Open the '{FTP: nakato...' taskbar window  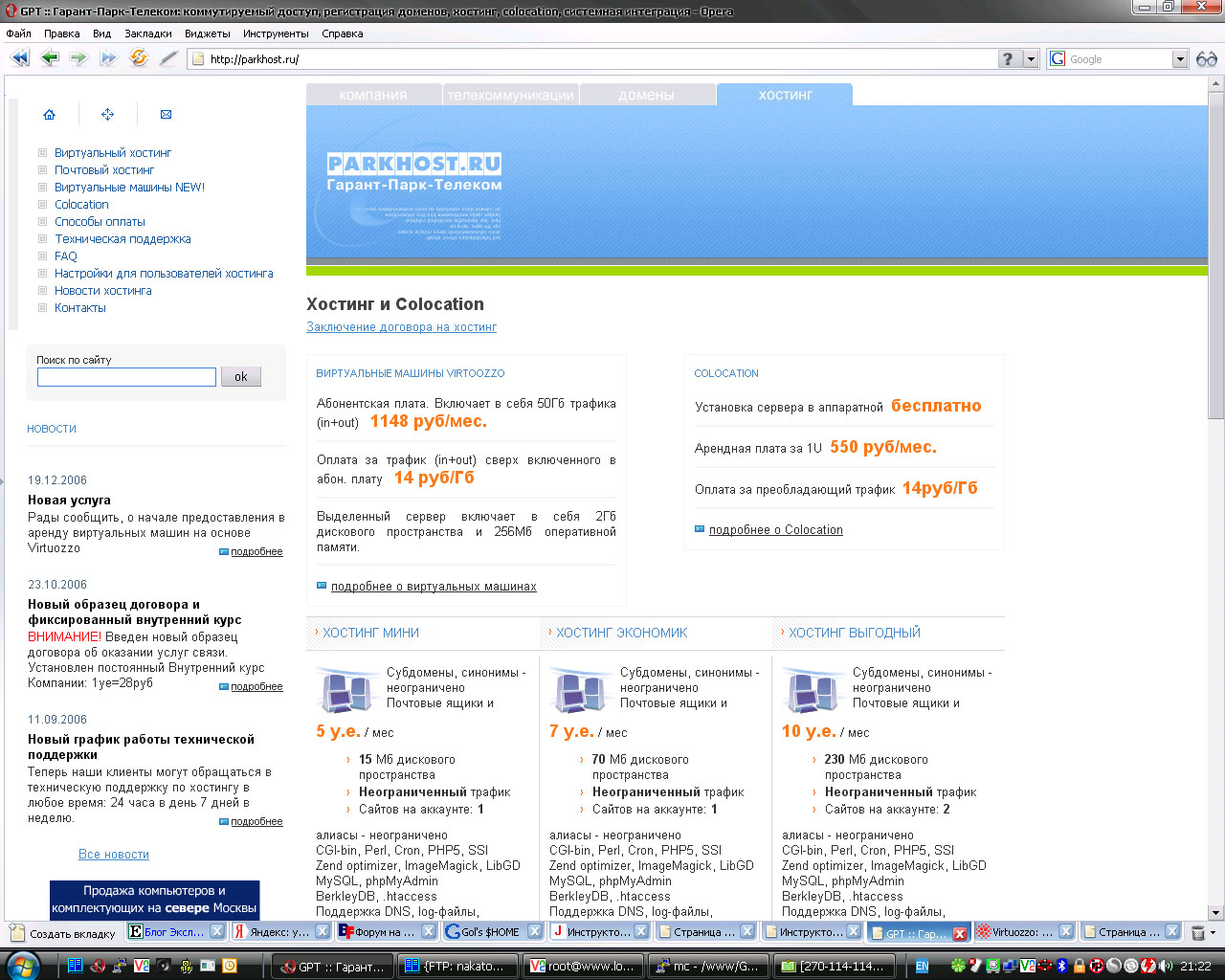click(x=457, y=967)
